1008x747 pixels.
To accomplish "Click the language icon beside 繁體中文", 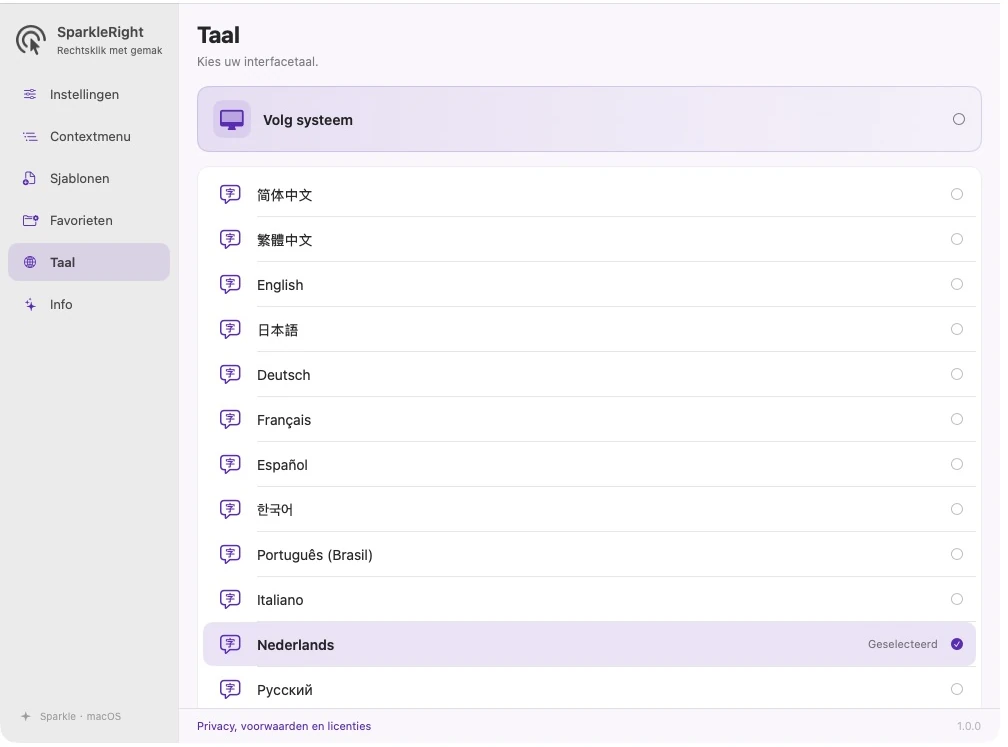I will 230,239.
